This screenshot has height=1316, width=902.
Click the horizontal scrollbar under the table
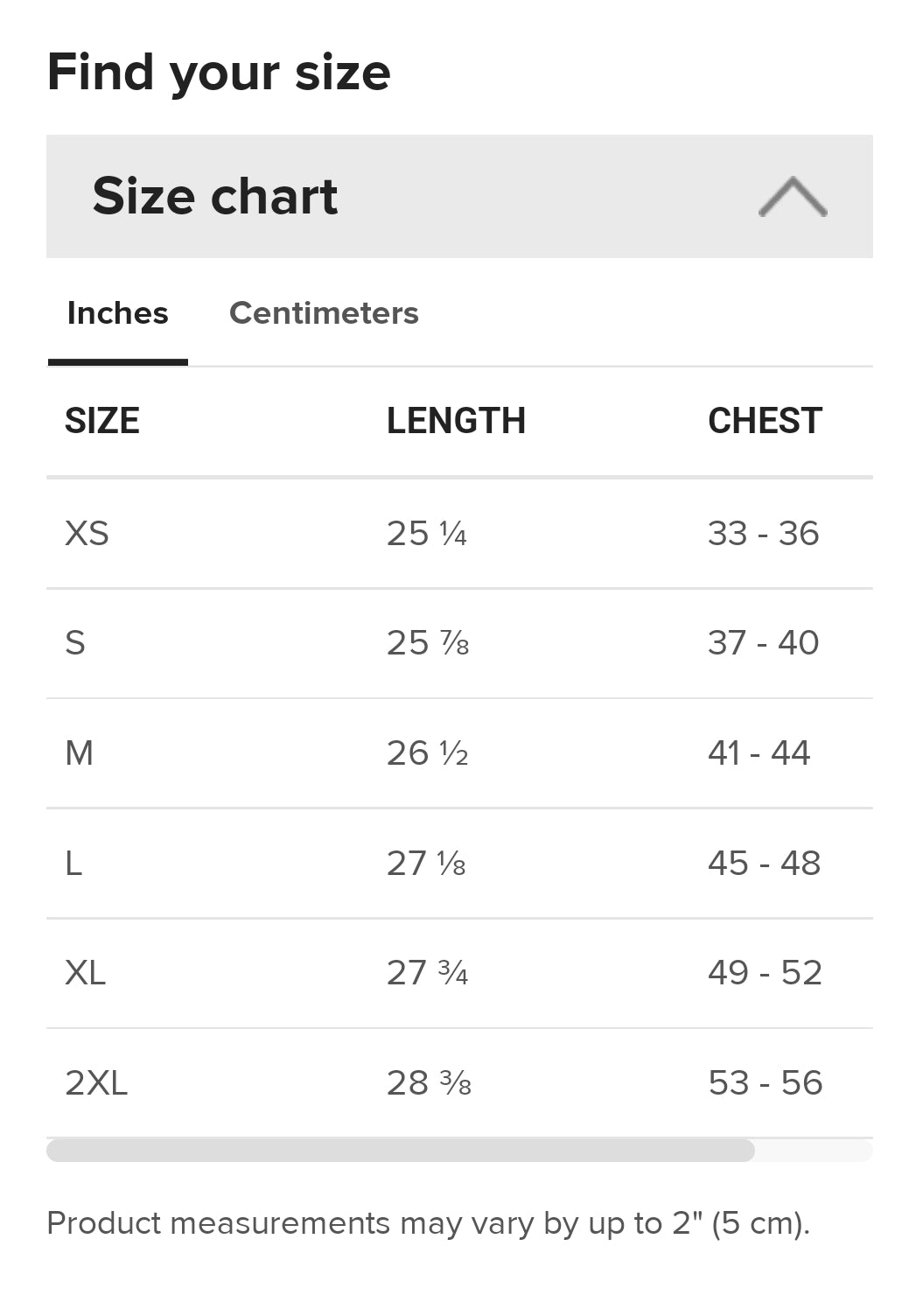click(x=401, y=1151)
